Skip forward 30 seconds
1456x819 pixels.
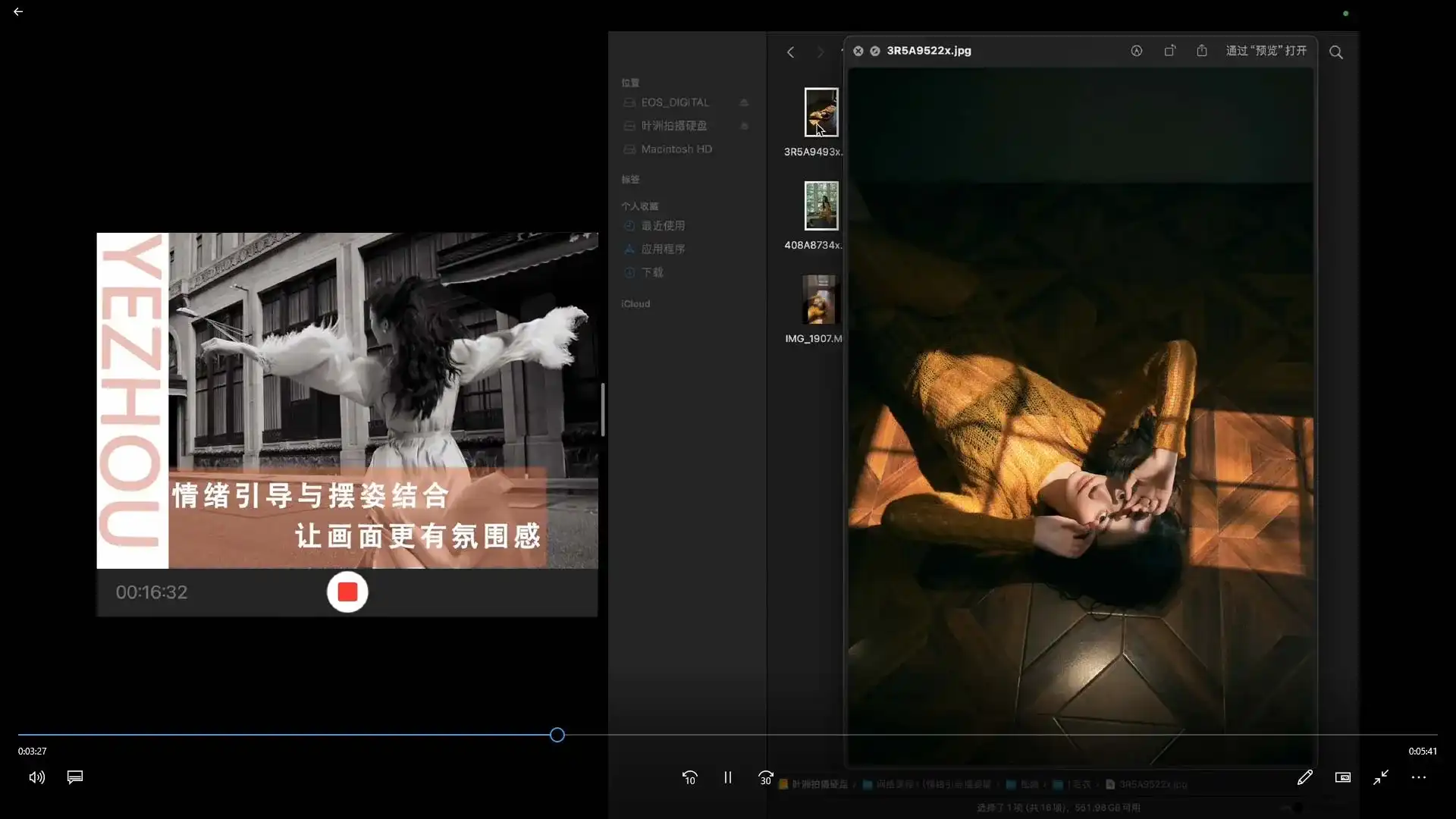click(766, 777)
